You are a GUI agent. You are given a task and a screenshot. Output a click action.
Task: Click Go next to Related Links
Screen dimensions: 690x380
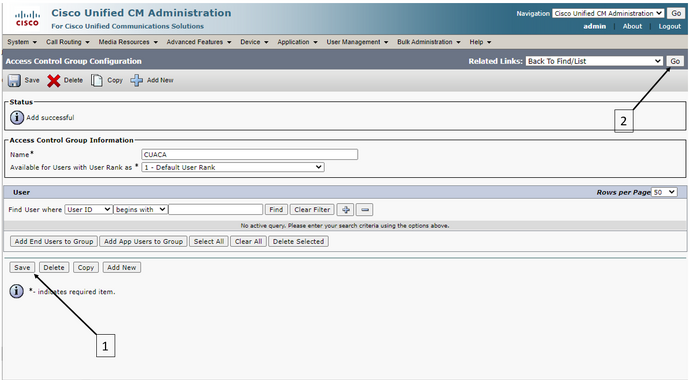tap(675, 61)
